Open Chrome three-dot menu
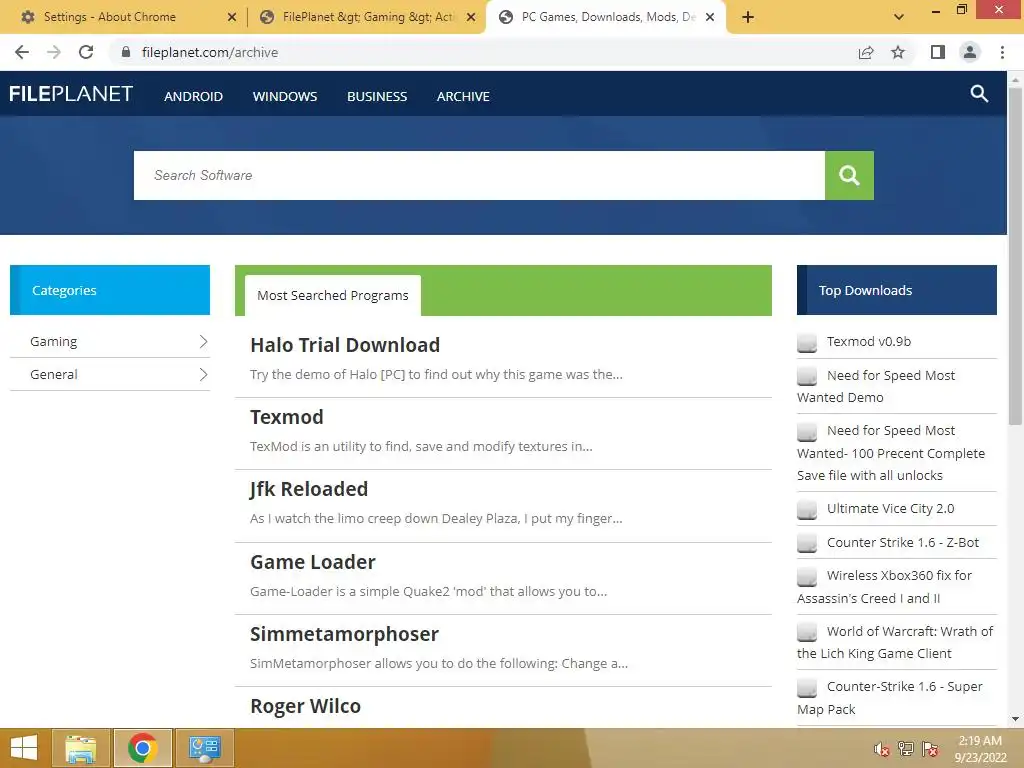Image resolution: width=1024 pixels, height=768 pixels. point(1002,52)
